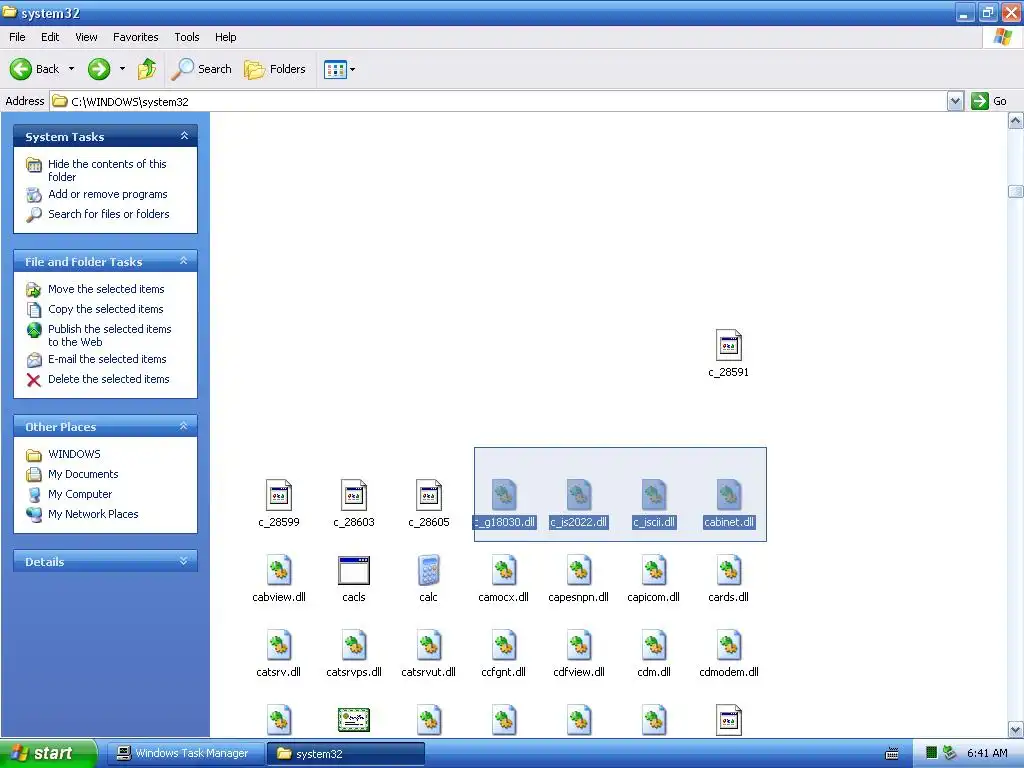
Task: Select the c_28605 file icon
Action: pyautogui.click(x=428, y=496)
